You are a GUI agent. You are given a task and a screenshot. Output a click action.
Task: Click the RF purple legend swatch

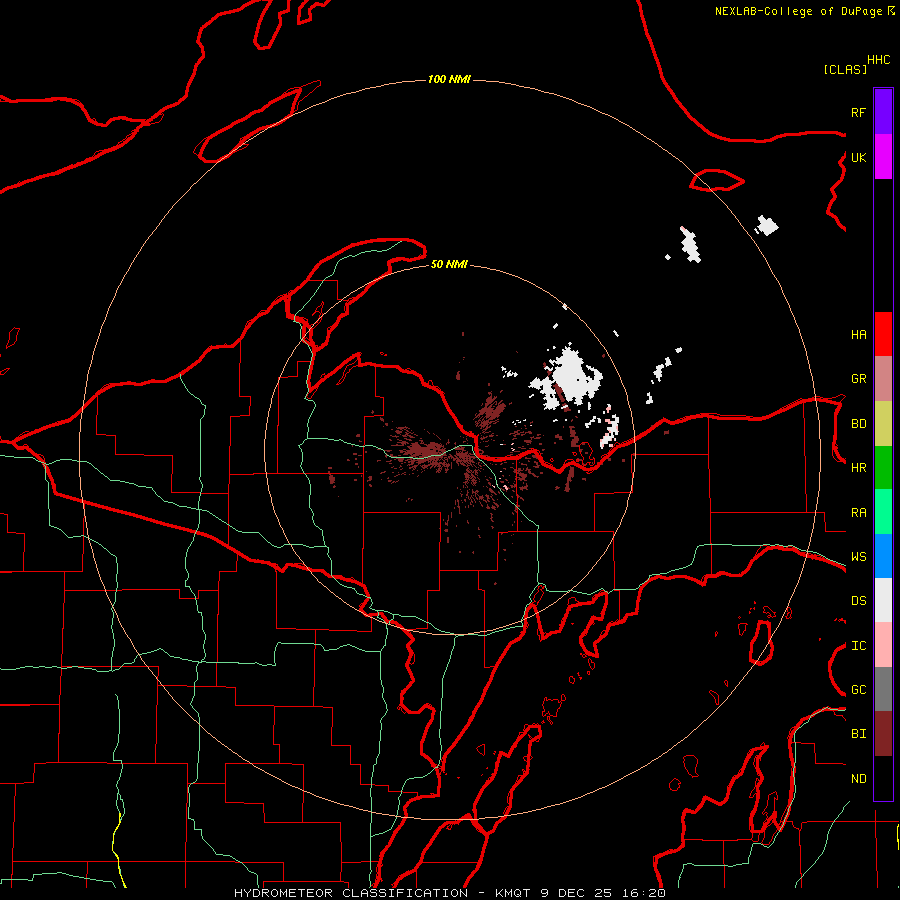(883, 111)
